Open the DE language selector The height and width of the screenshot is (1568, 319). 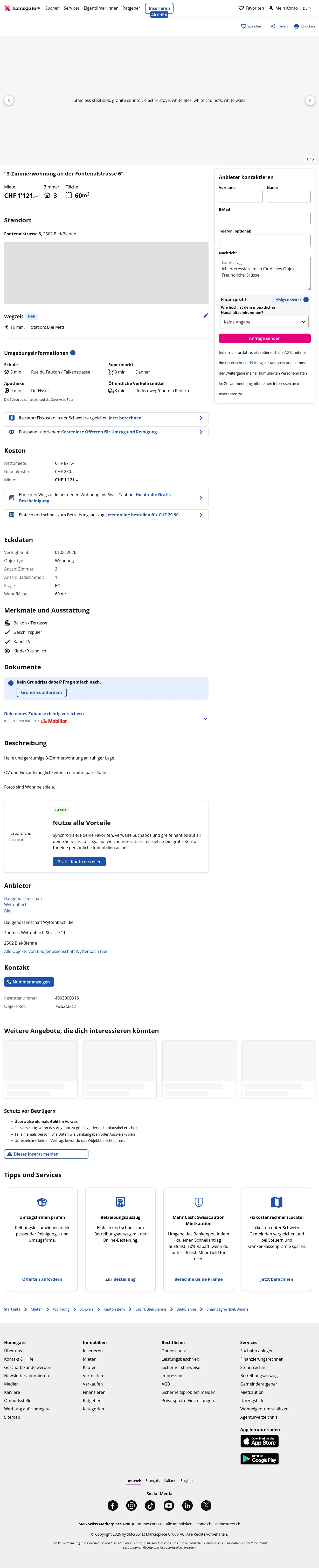[307, 9]
